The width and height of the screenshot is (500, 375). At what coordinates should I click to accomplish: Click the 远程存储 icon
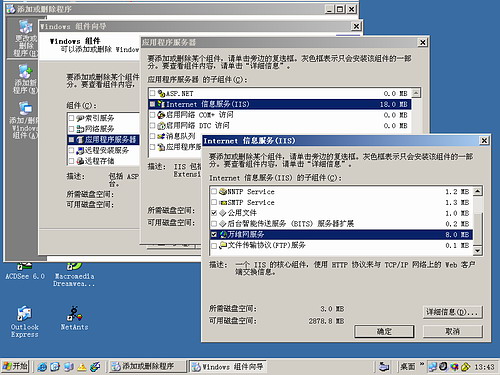(x=80, y=161)
